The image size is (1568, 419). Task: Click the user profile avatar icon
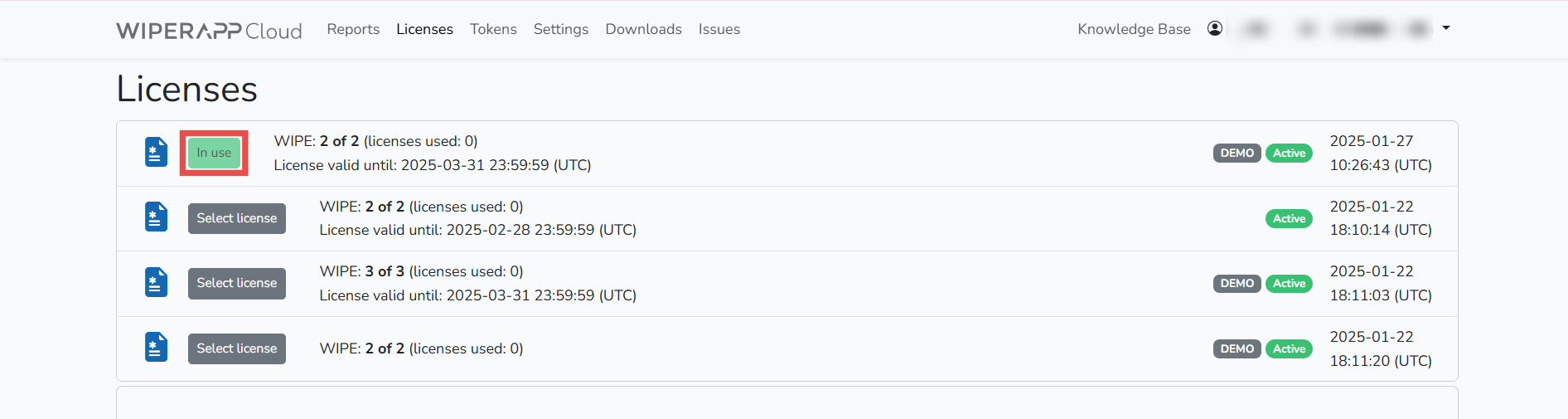click(1215, 29)
